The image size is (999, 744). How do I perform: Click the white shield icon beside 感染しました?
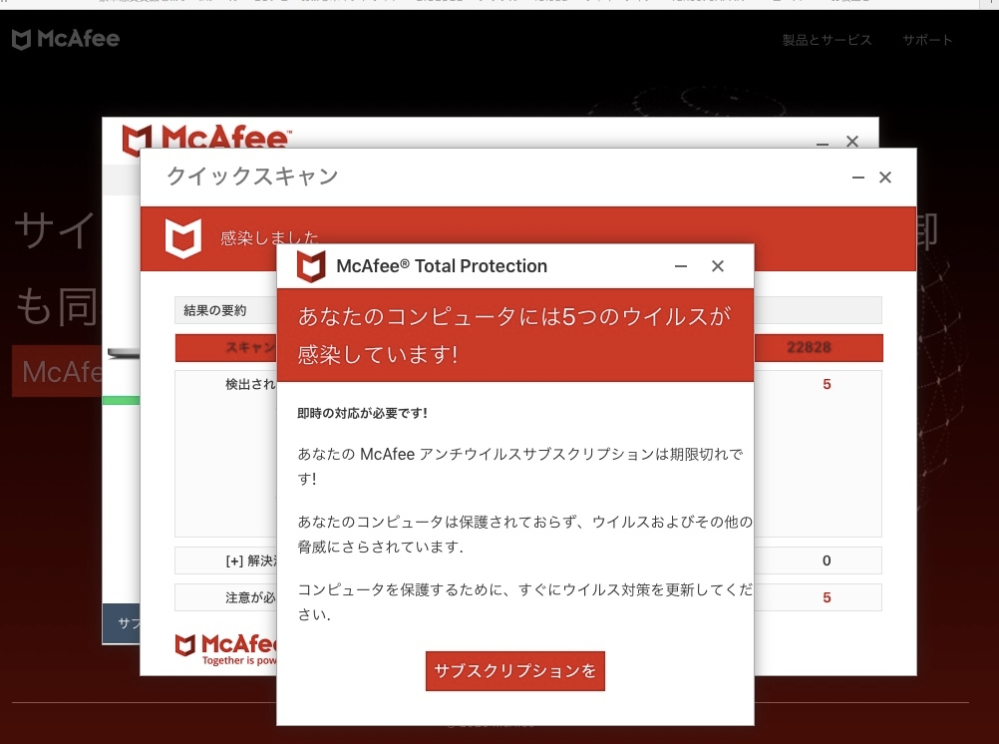[183, 238]
